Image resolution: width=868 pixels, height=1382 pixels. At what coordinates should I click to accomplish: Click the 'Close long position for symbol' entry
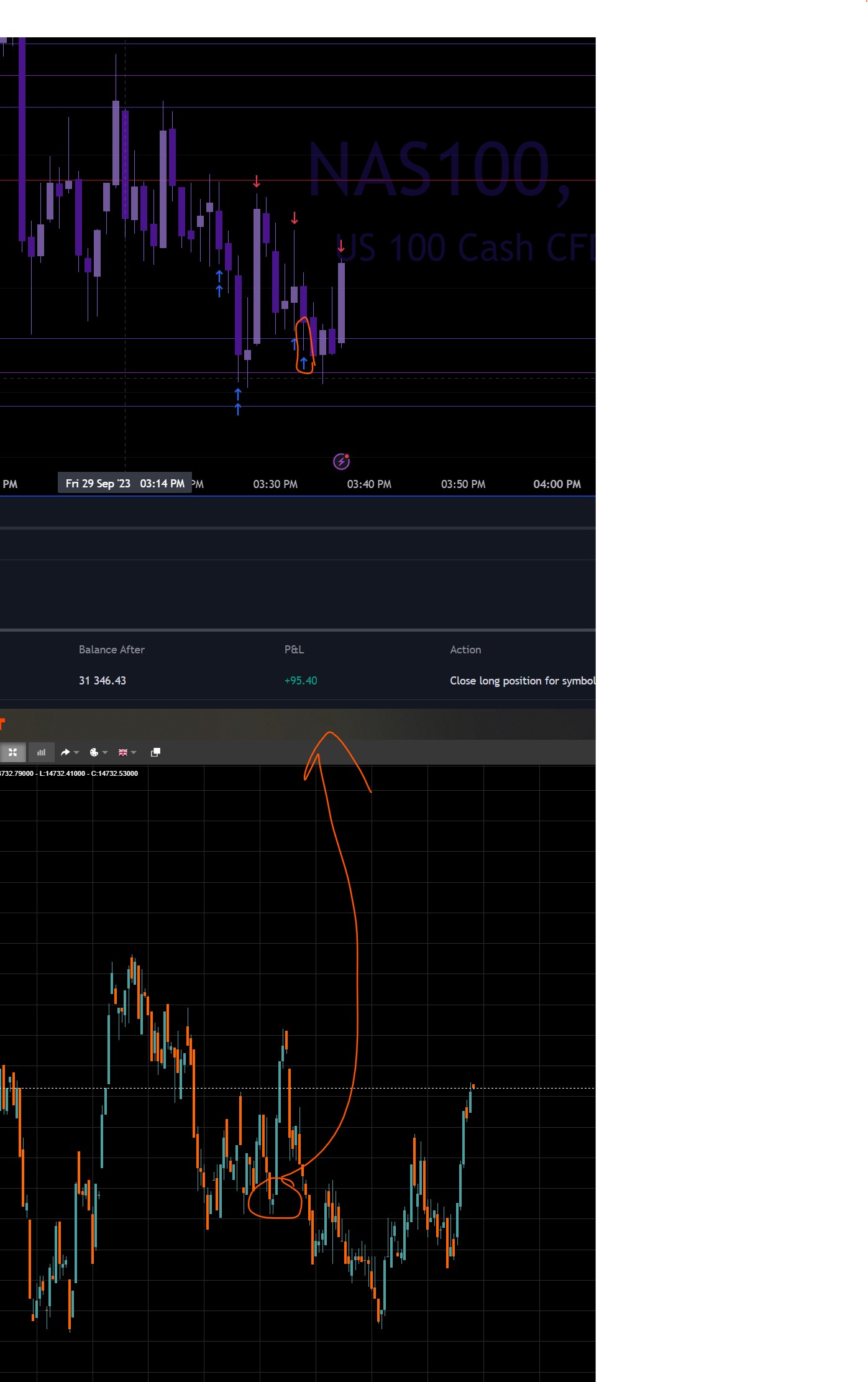click(x=523, y=681)
